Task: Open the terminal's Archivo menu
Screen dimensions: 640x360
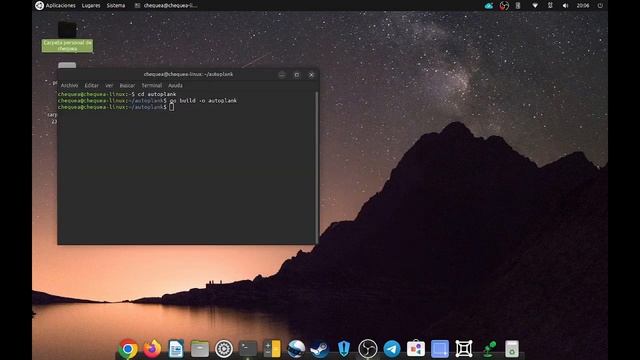Action: click(69, 85)
